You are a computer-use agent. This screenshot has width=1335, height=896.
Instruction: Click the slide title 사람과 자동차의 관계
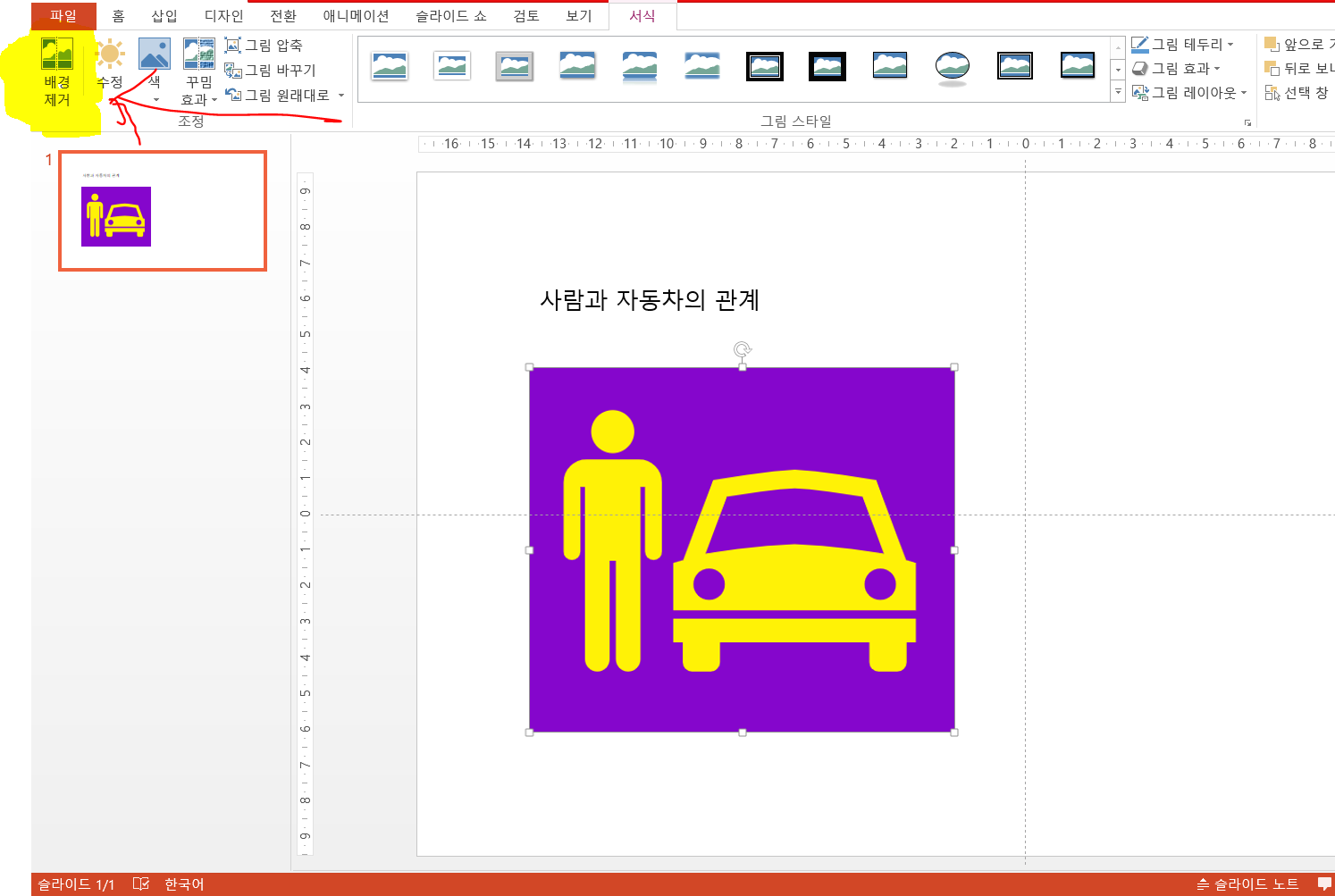click(650, 300)
